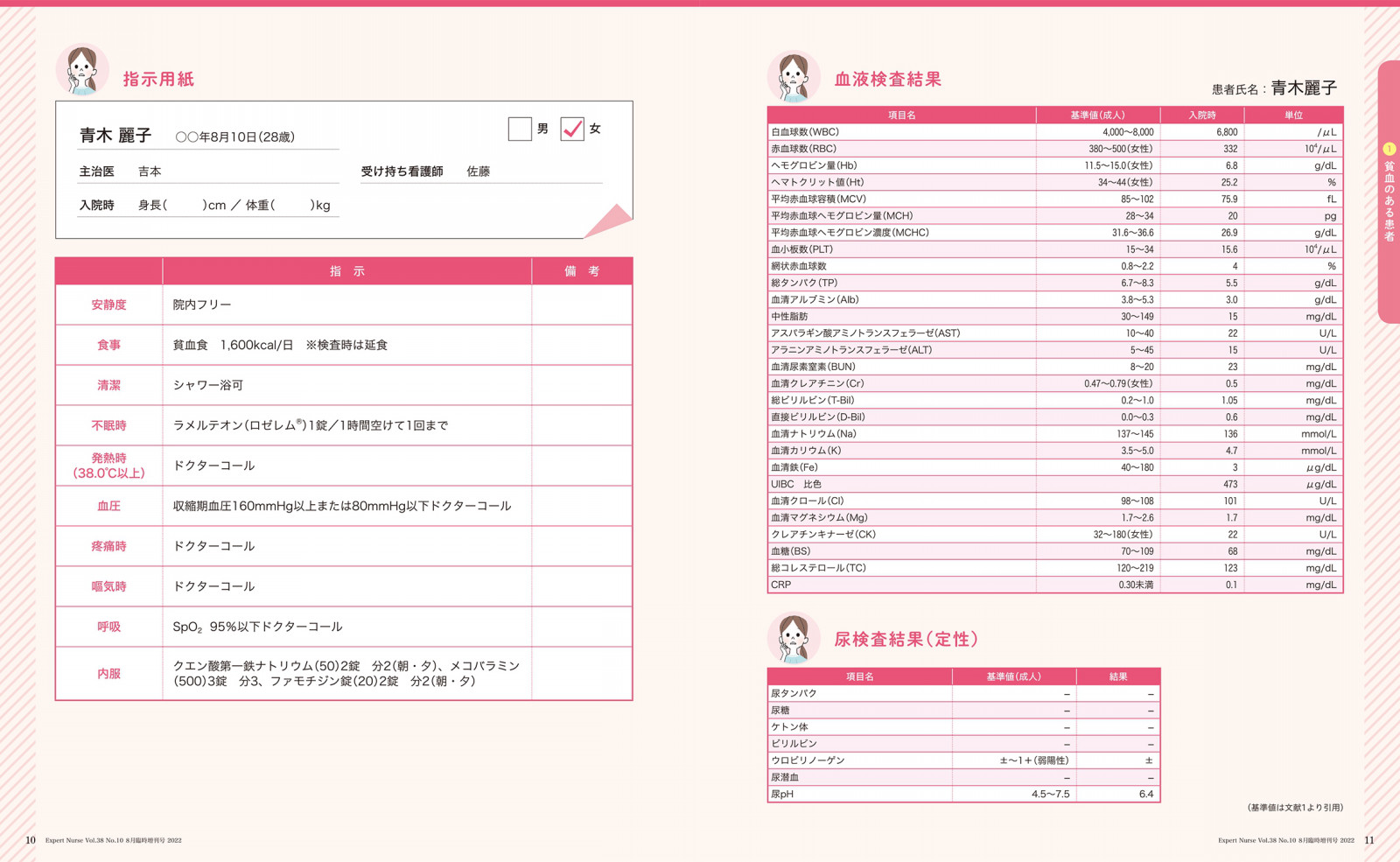
Task: Click the 尿pH result 6.4
Action: (x=1146, y=794)
